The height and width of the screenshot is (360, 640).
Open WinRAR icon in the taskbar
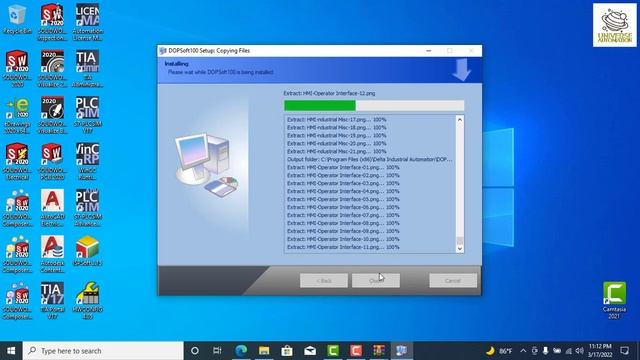(379, 351)
